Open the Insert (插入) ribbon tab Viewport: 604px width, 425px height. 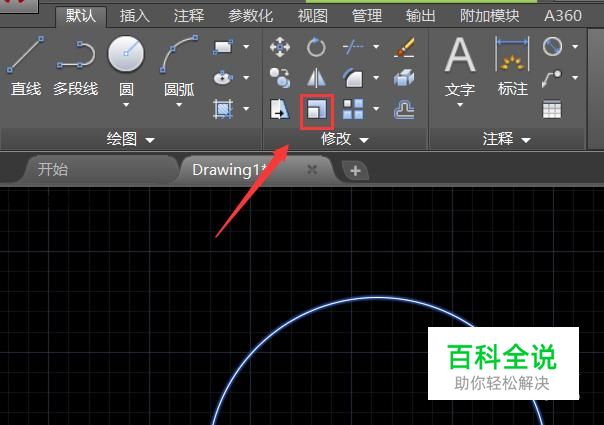click(x=134, y=16)
